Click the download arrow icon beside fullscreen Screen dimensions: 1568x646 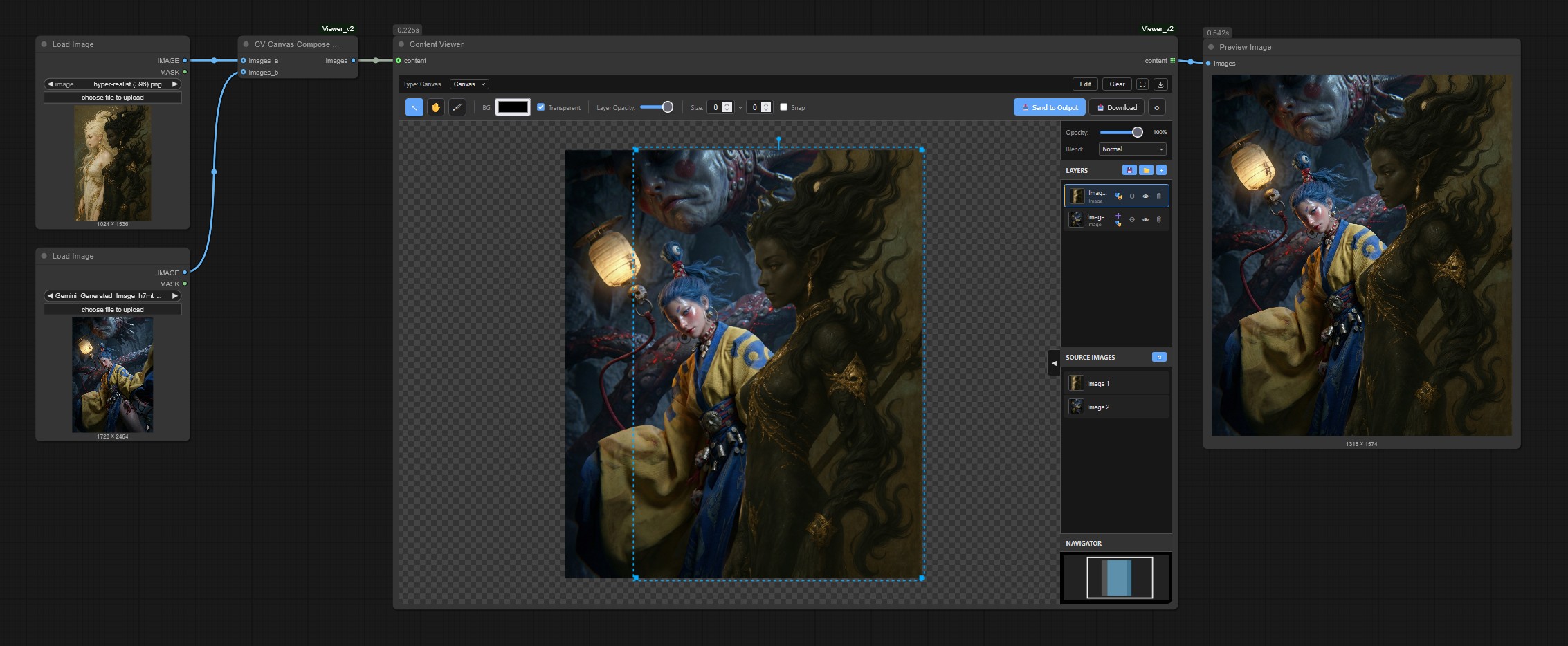[1161, 84]
